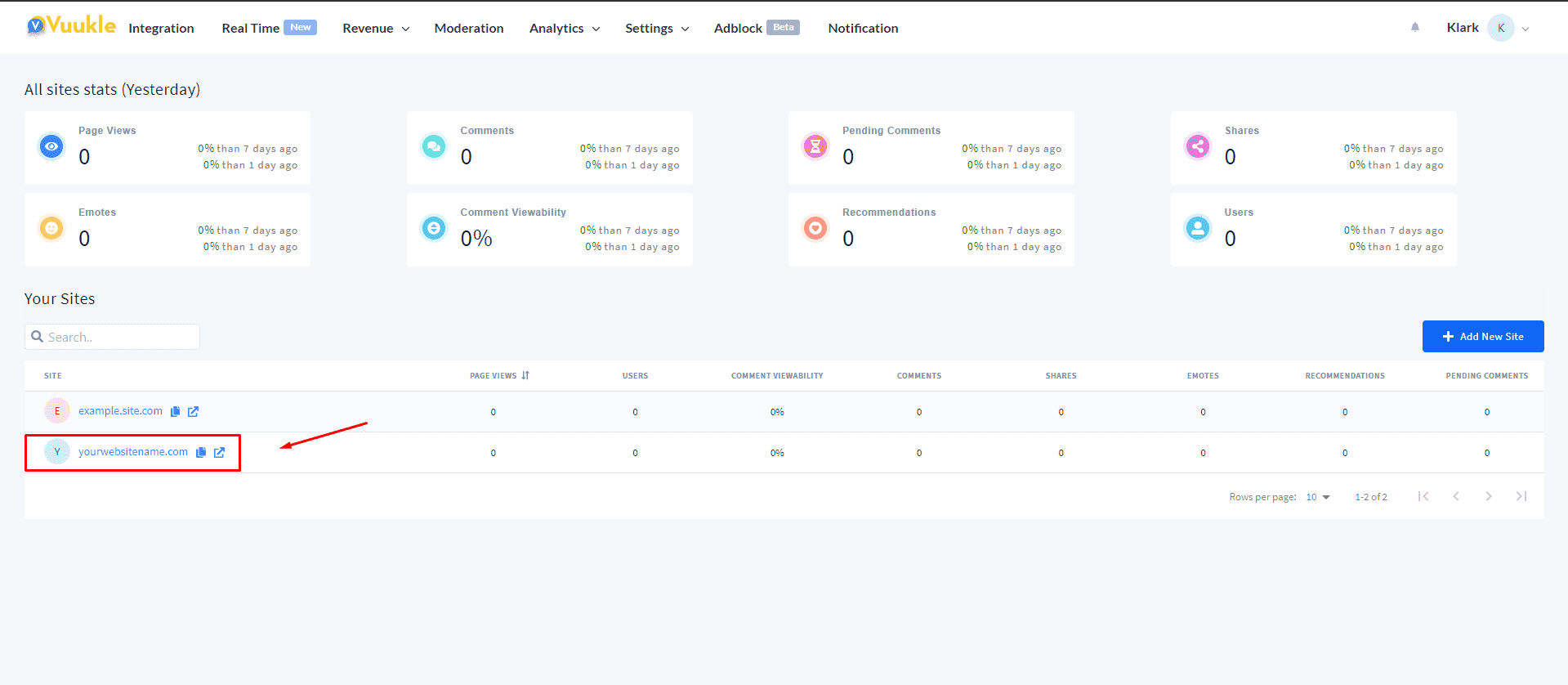Click the notification bell icon
1568x685 pixels.
point(1415,27)
